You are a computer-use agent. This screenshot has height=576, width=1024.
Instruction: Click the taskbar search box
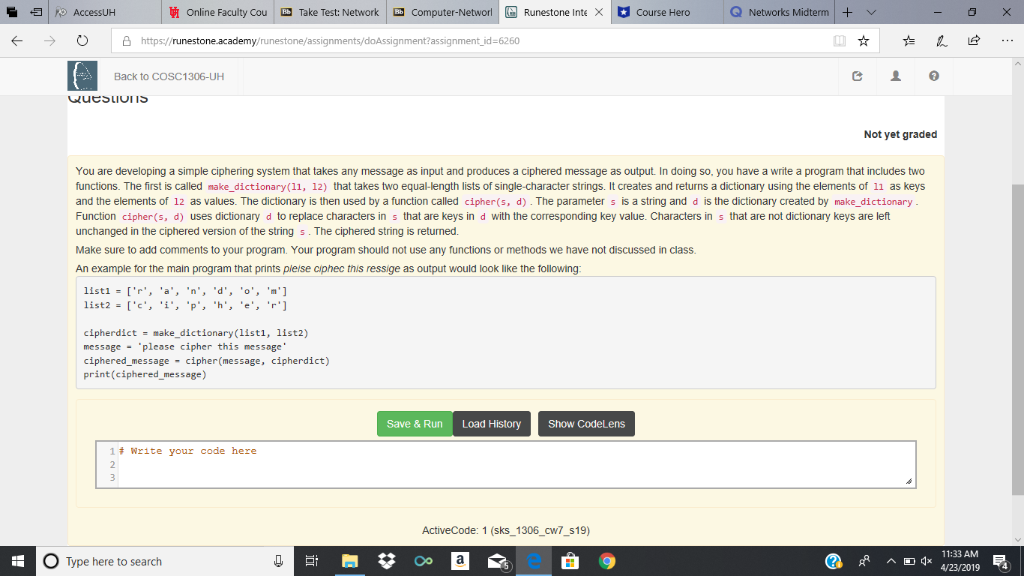[x=165, y=561]
